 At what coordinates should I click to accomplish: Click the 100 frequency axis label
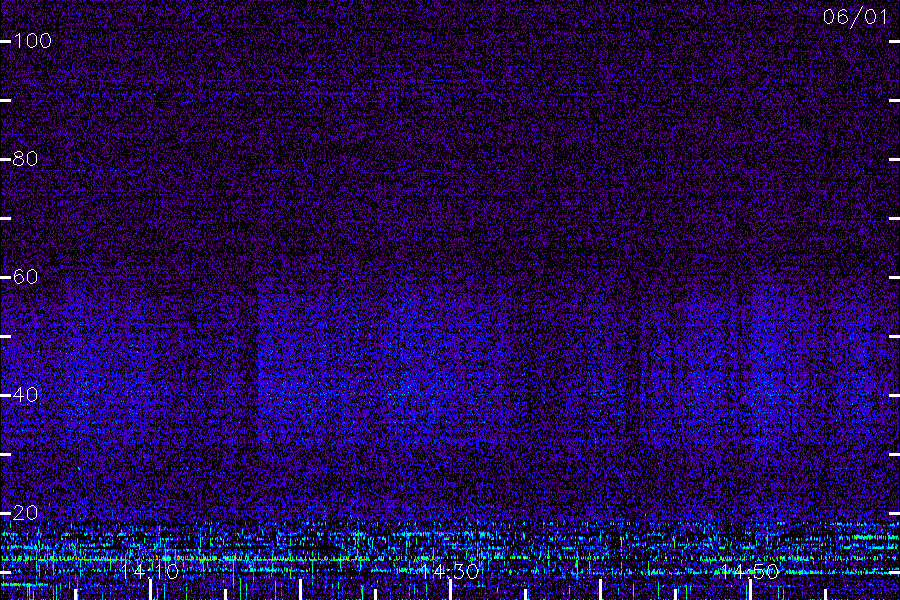[32, 41]
